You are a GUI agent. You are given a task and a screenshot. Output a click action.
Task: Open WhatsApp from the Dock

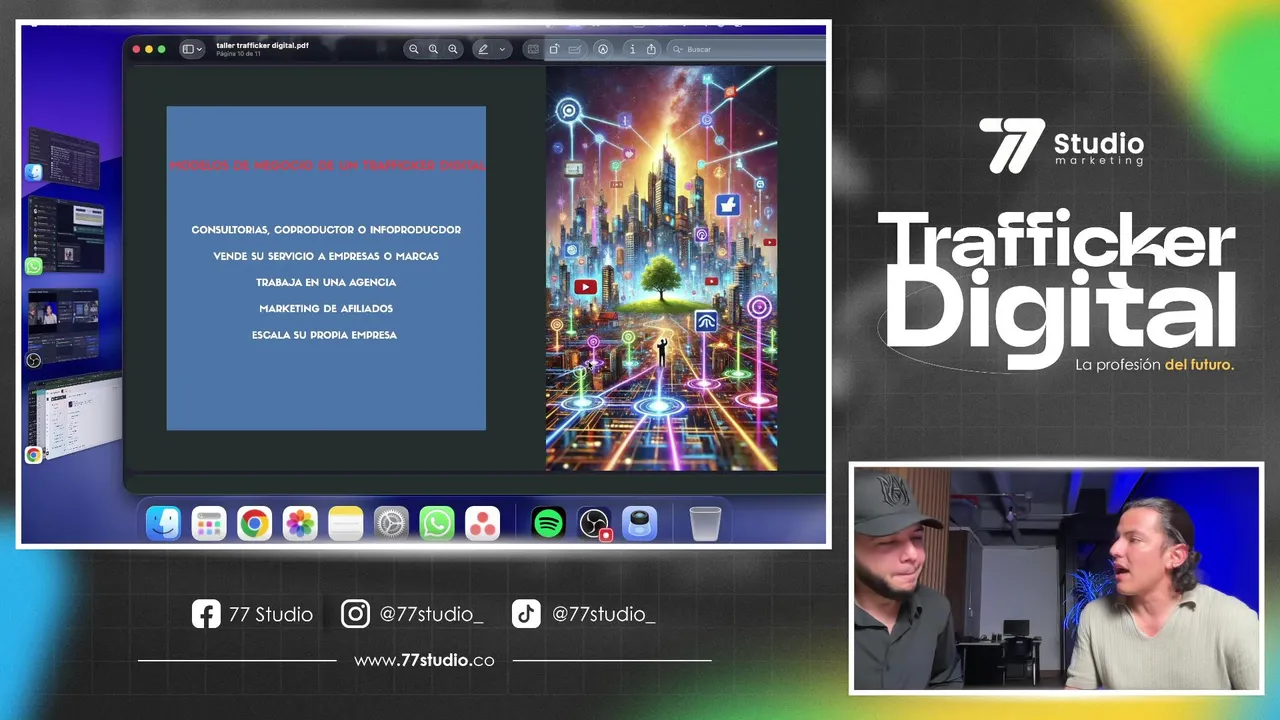436,523
